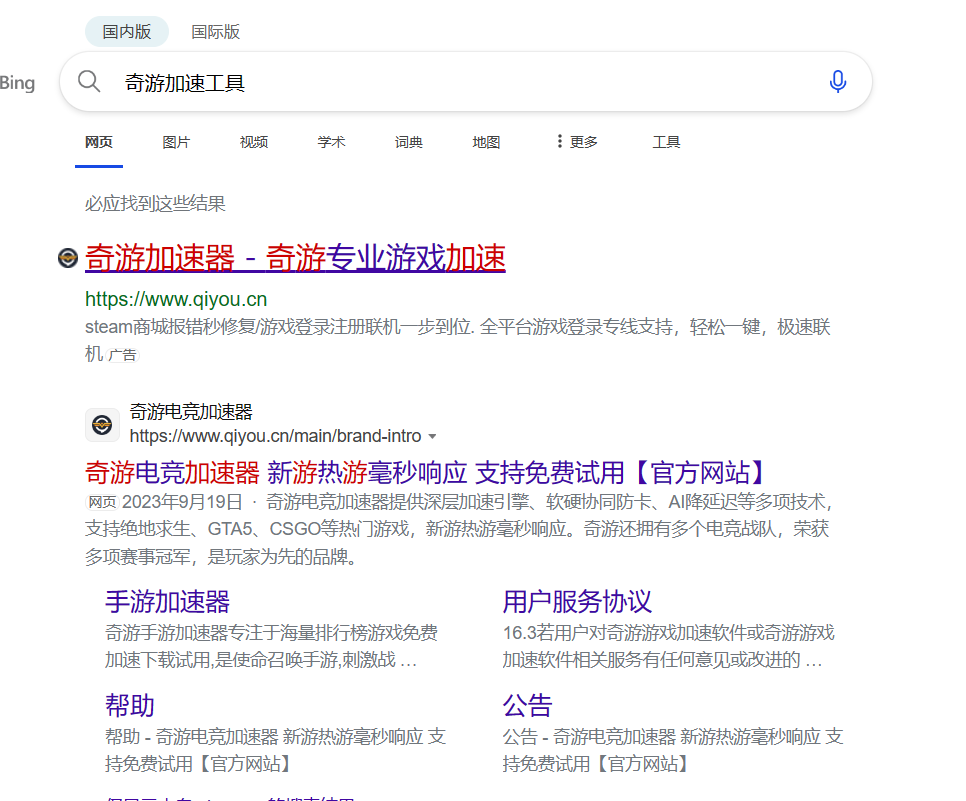Click the description under the 帮助 sitelink
The height and width of the screenshot is (801, 966).
pyautogui.click(x=275, y=750)
